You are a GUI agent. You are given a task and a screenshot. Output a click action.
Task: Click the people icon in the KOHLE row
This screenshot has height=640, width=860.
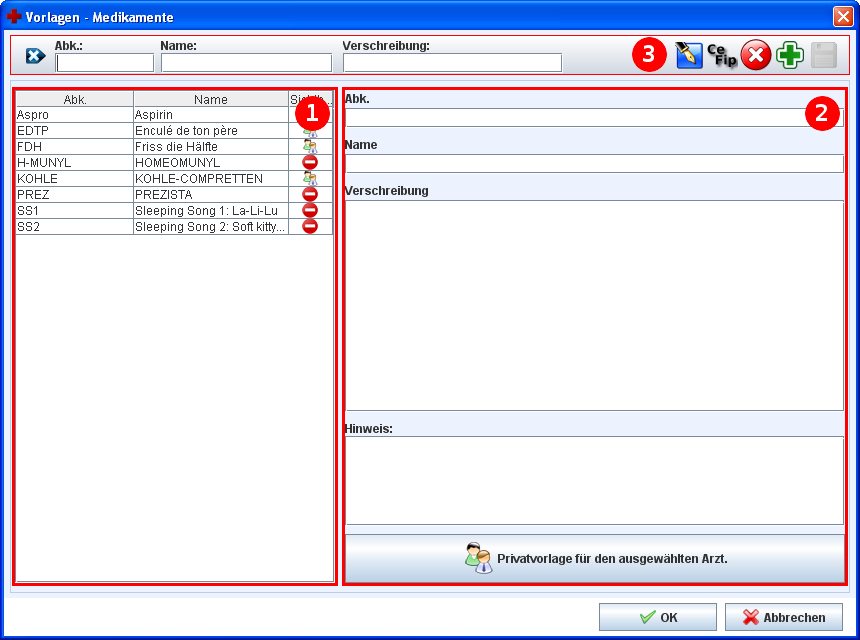pos(310,178)
